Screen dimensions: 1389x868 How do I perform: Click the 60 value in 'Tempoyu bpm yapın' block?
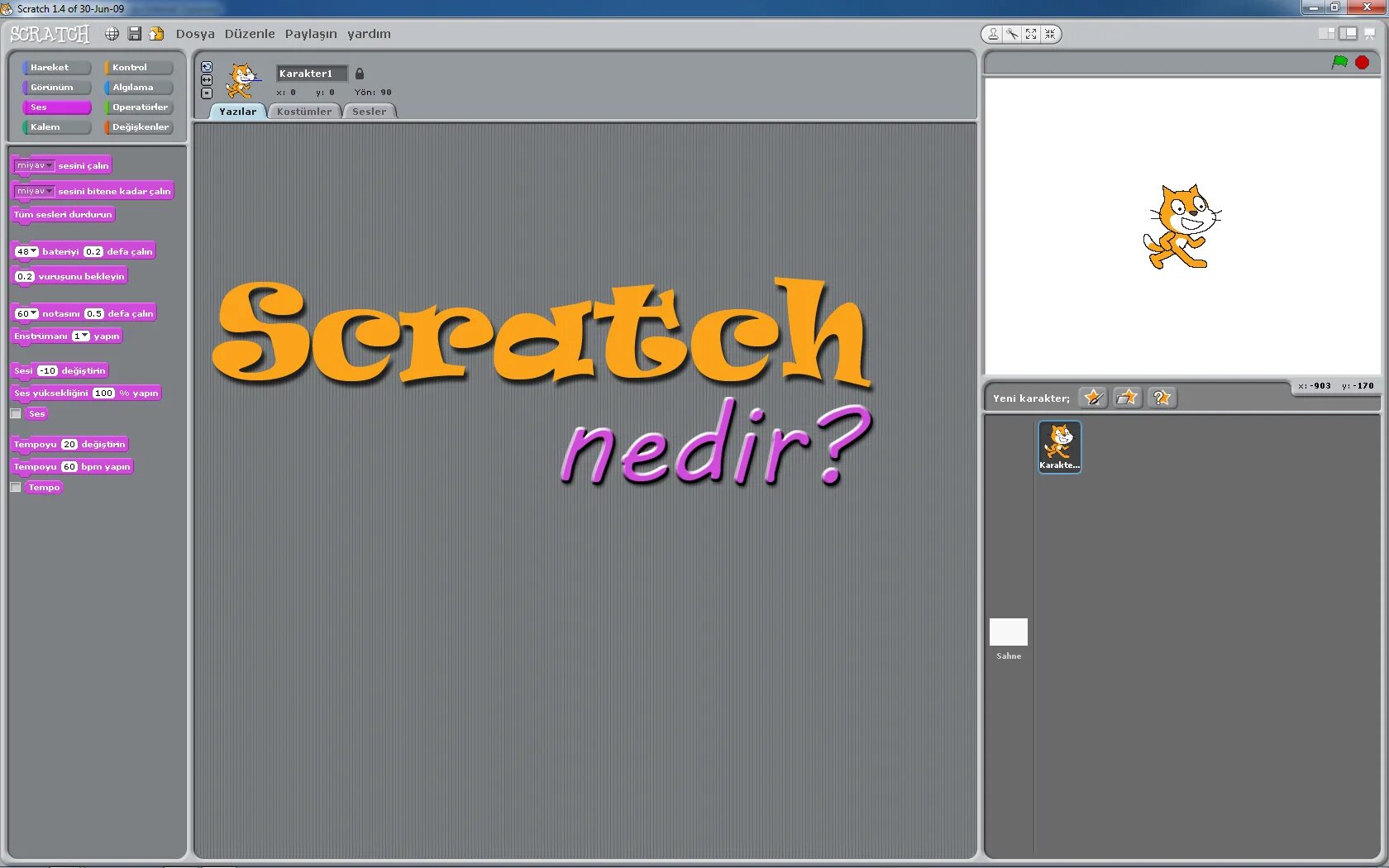[69, 467]
